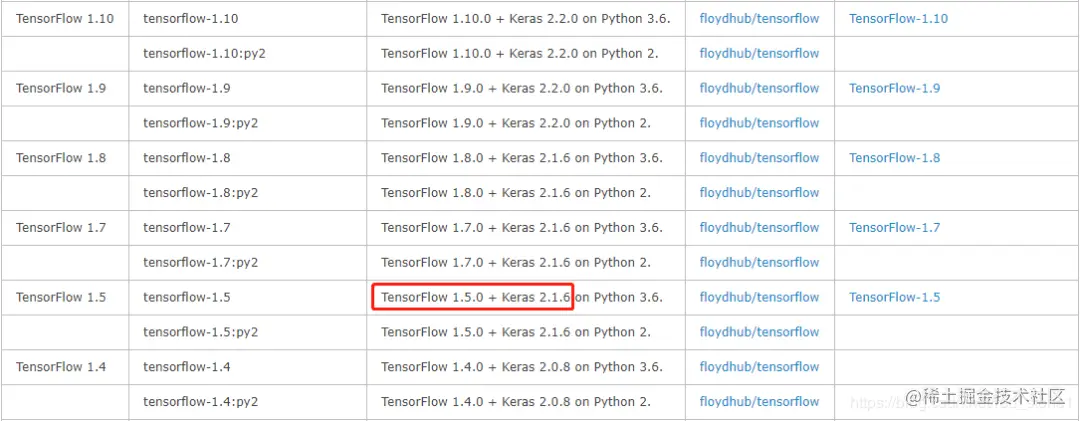1080x421 pixels.
Task: Click 'TensorFlow 1.4.0 + Keras 2.0.8 on Python 3.6.' text
Action: point(521,367)
